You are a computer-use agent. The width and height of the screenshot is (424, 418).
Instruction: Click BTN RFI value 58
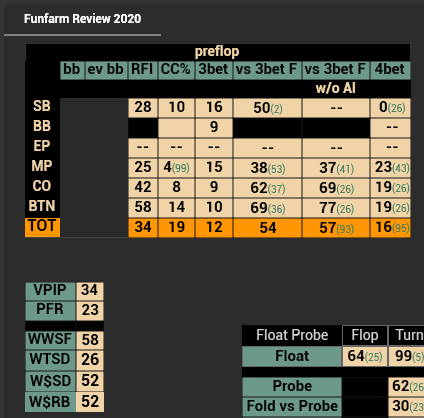pos(143,208)
